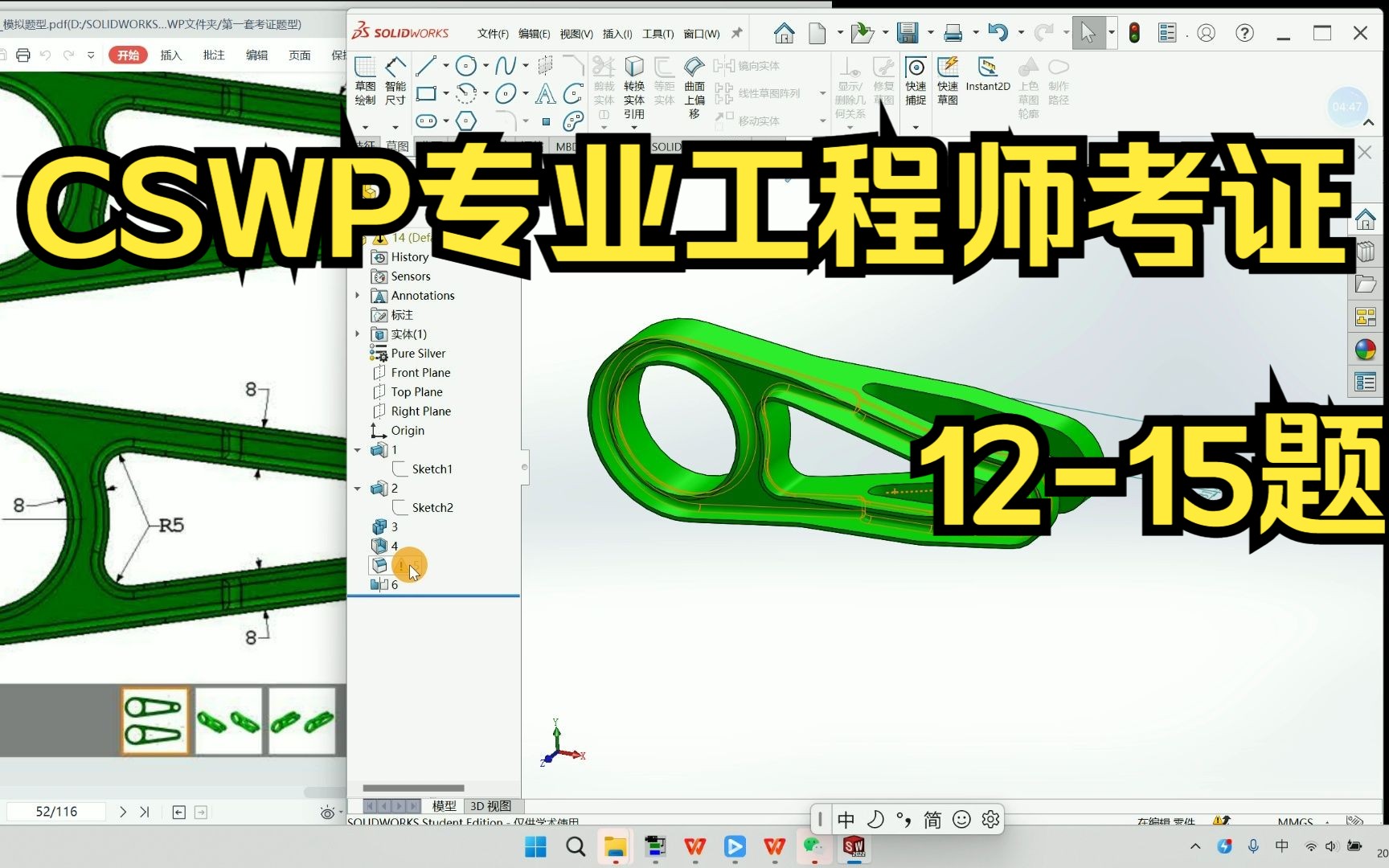
Task: Select the Spline sketch tool
Action: click(505, 66)
